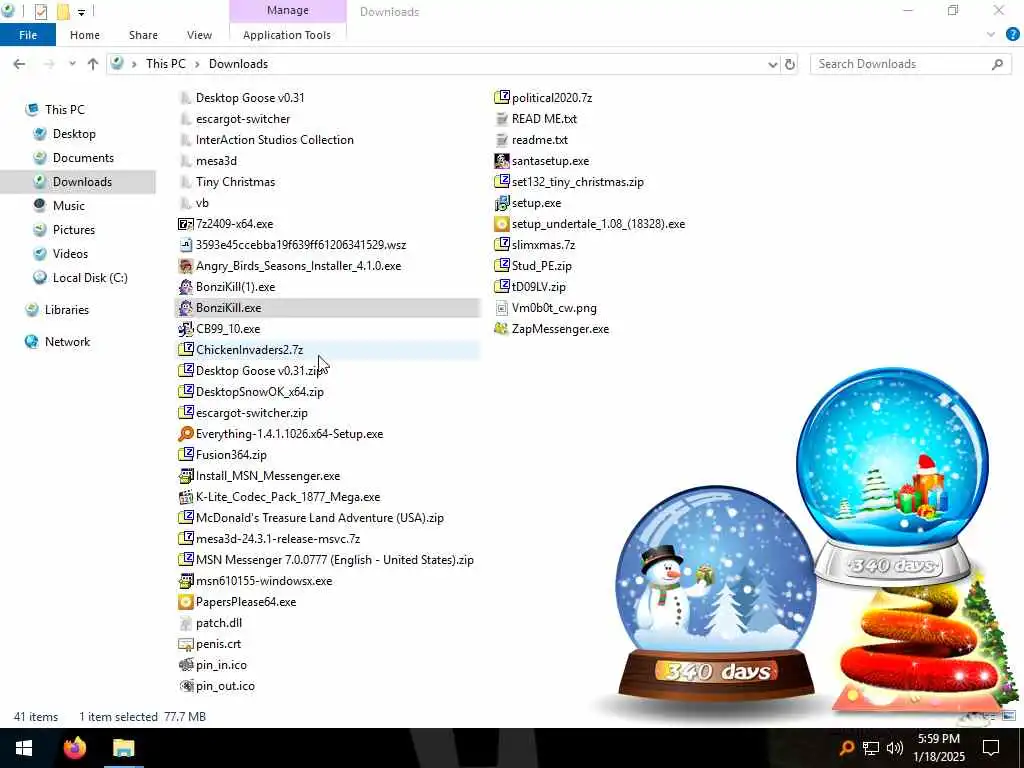
Task: Click File Explorer taskbar icon
Action: (123, 748)
